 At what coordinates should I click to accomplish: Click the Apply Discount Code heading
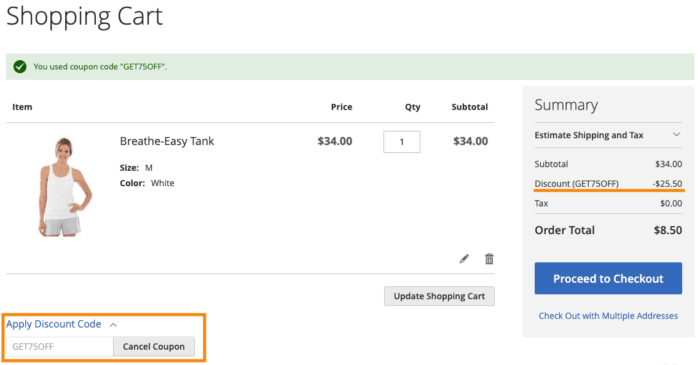point(54,324)
